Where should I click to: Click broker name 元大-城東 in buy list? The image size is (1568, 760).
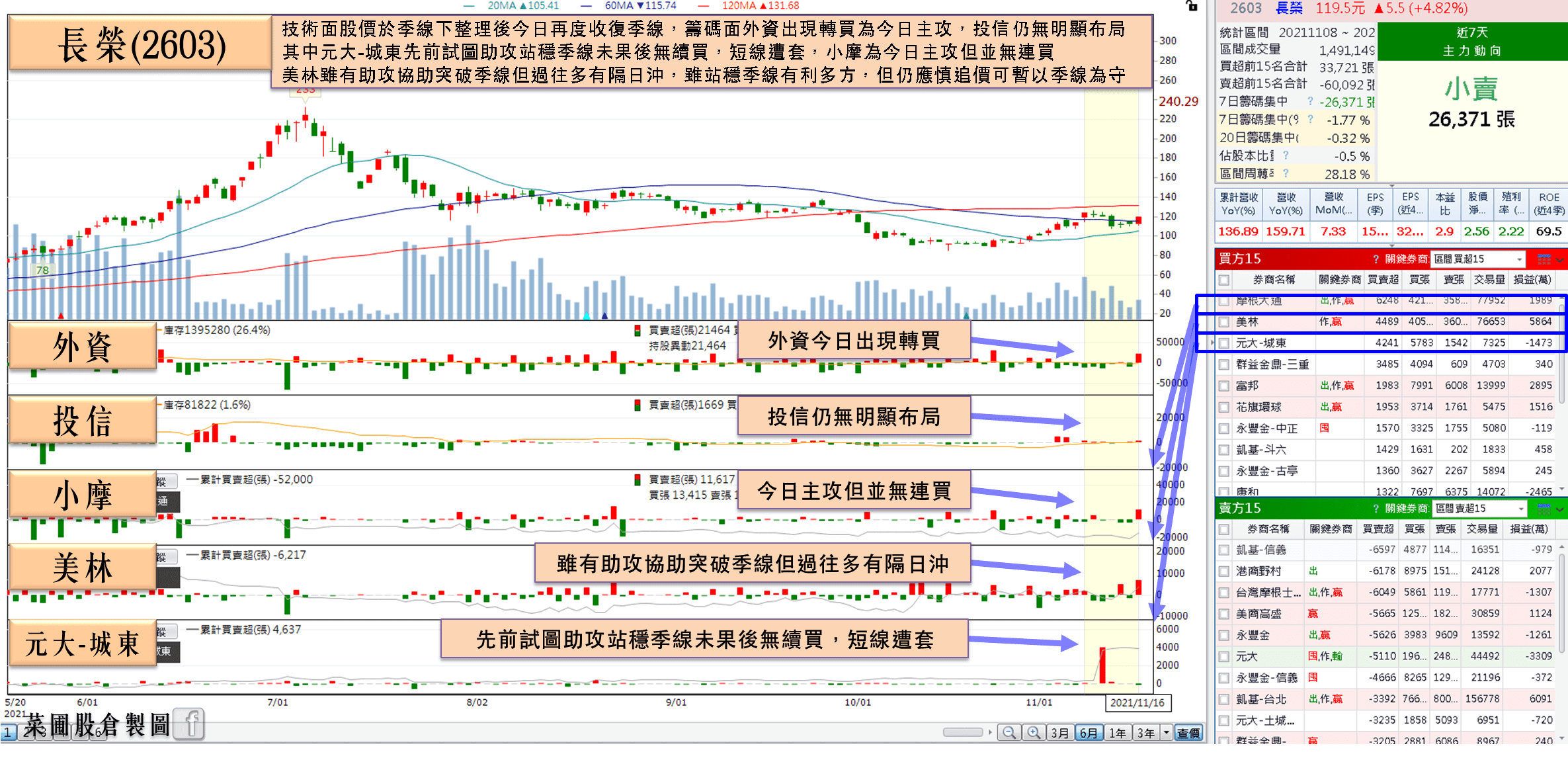click(x=1261, y=343)
